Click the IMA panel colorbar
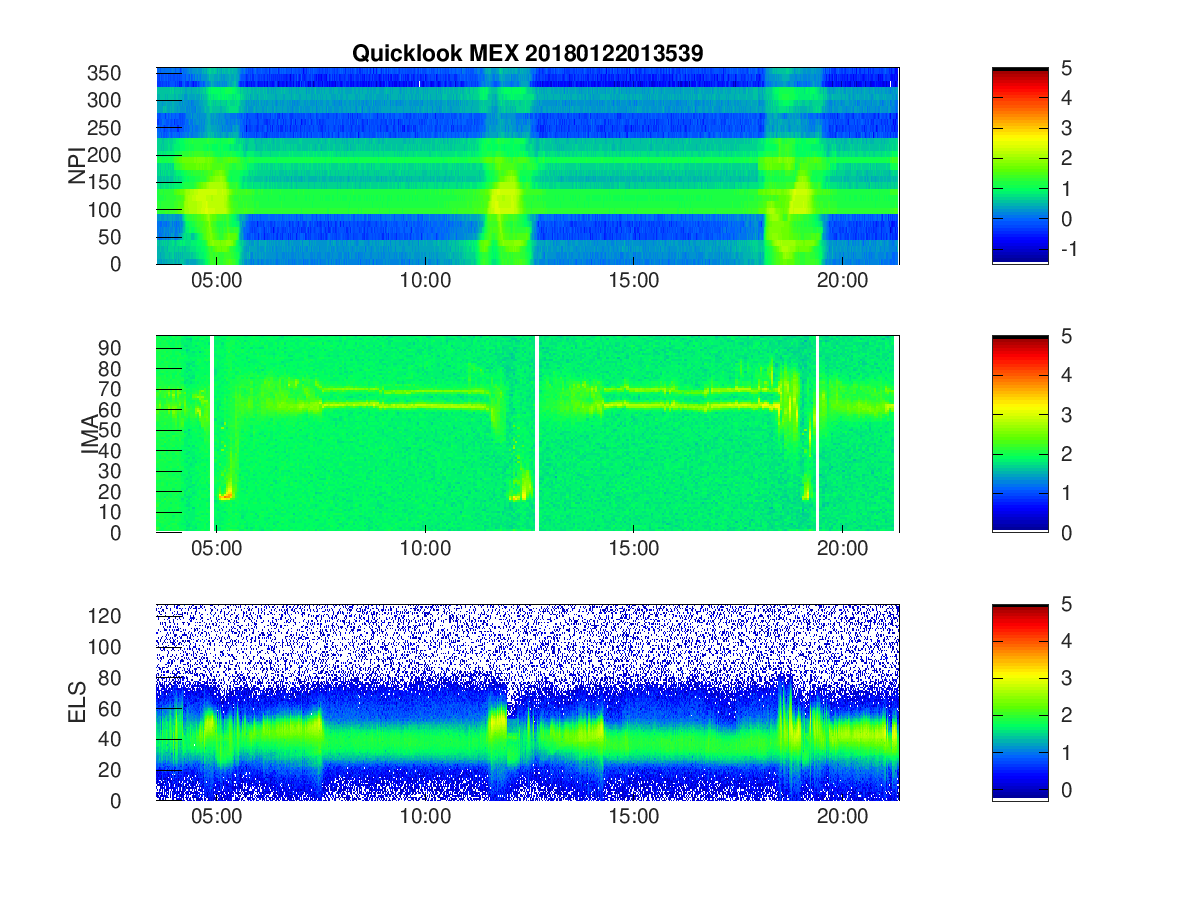1200x900 pixels. [x=1020, y=434]
